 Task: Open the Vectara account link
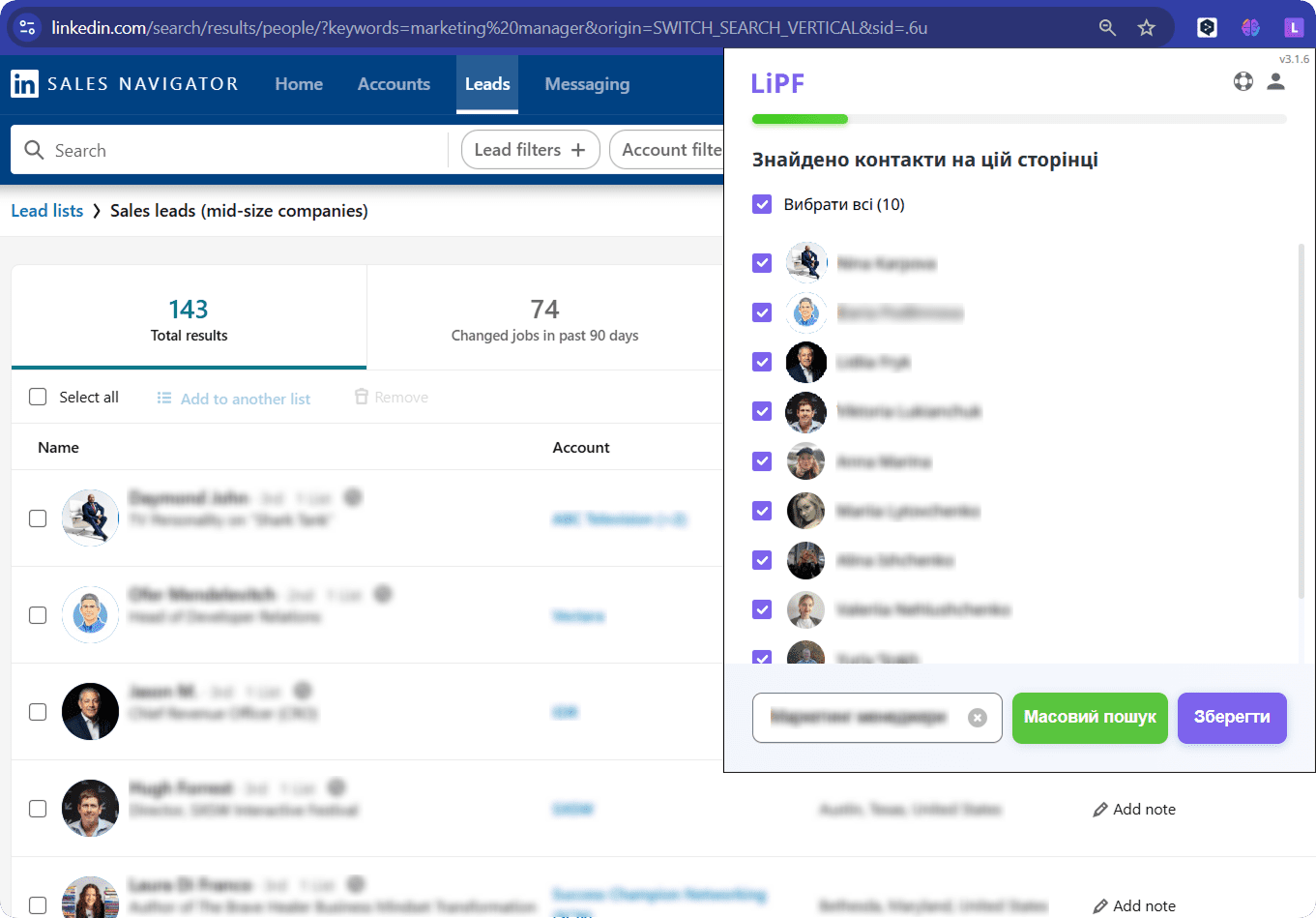[578, 616]
